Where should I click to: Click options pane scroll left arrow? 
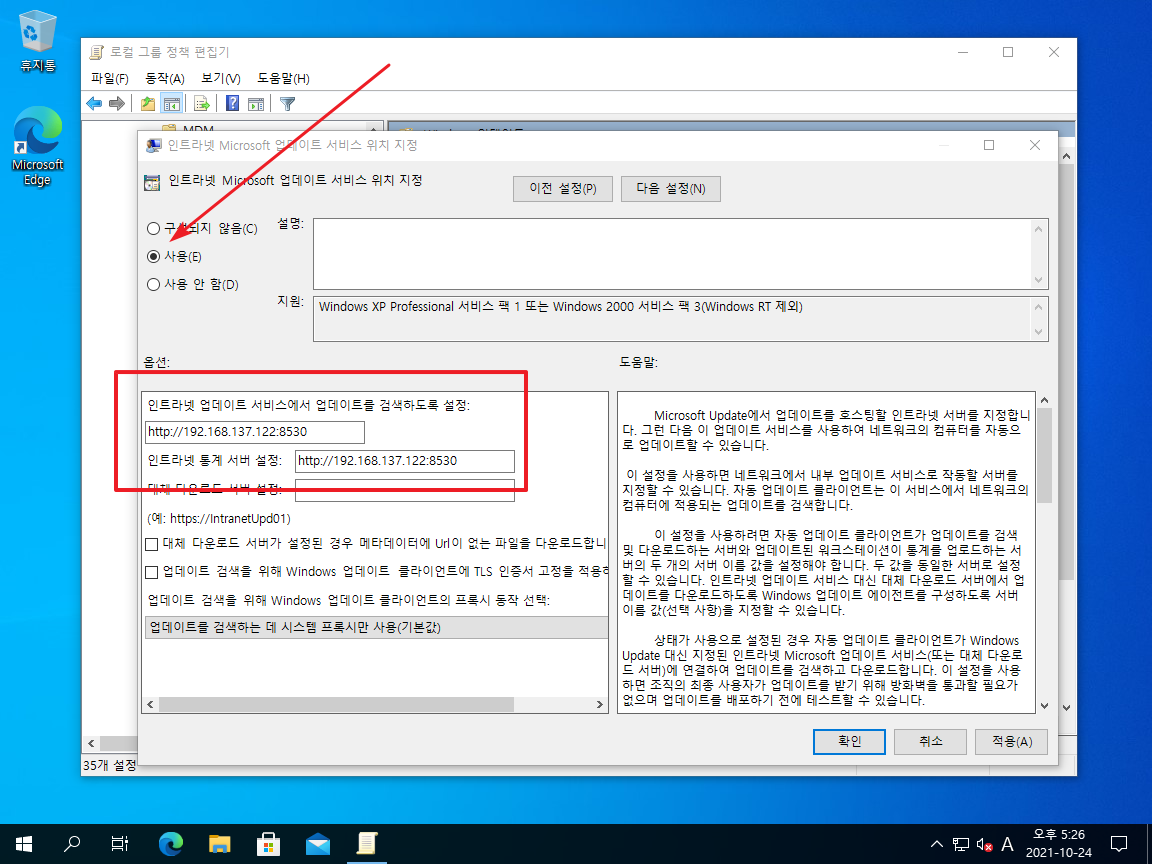point(151,705)
